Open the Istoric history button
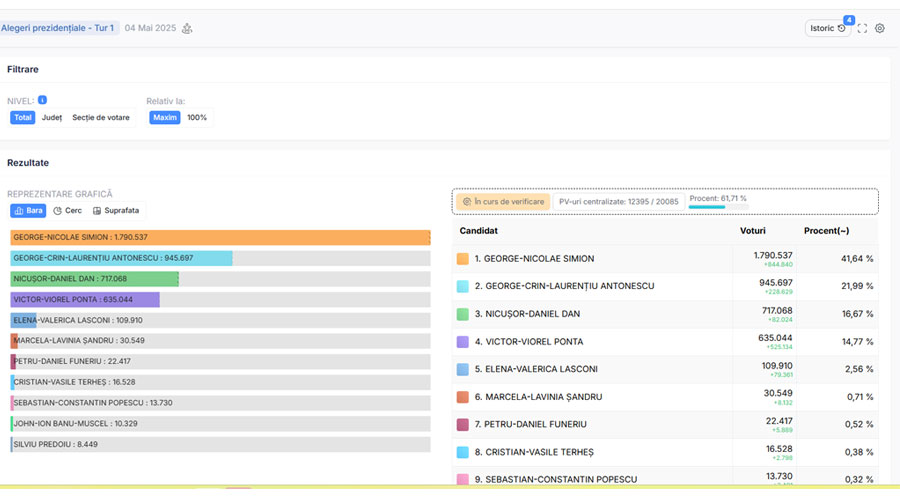This screenshot has height=500, width=900. tap(827, 28)
